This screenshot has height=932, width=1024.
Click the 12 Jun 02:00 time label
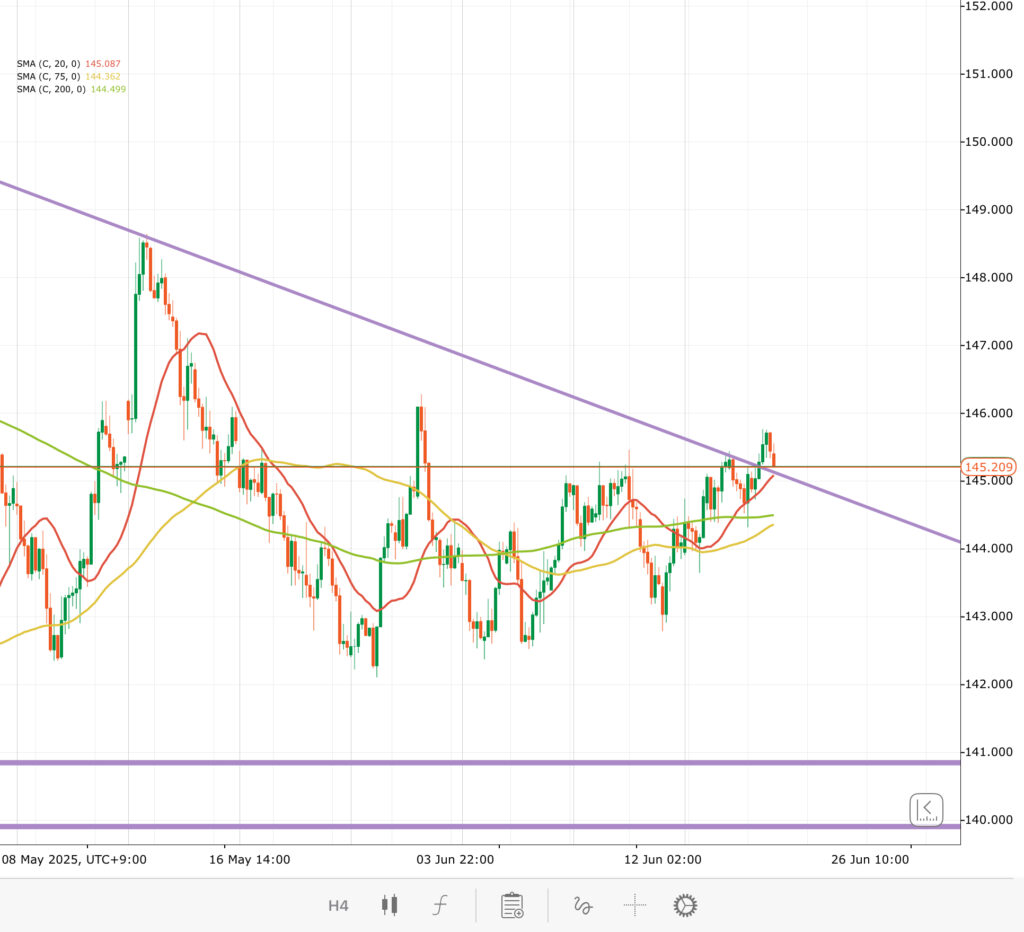point(662,860)
